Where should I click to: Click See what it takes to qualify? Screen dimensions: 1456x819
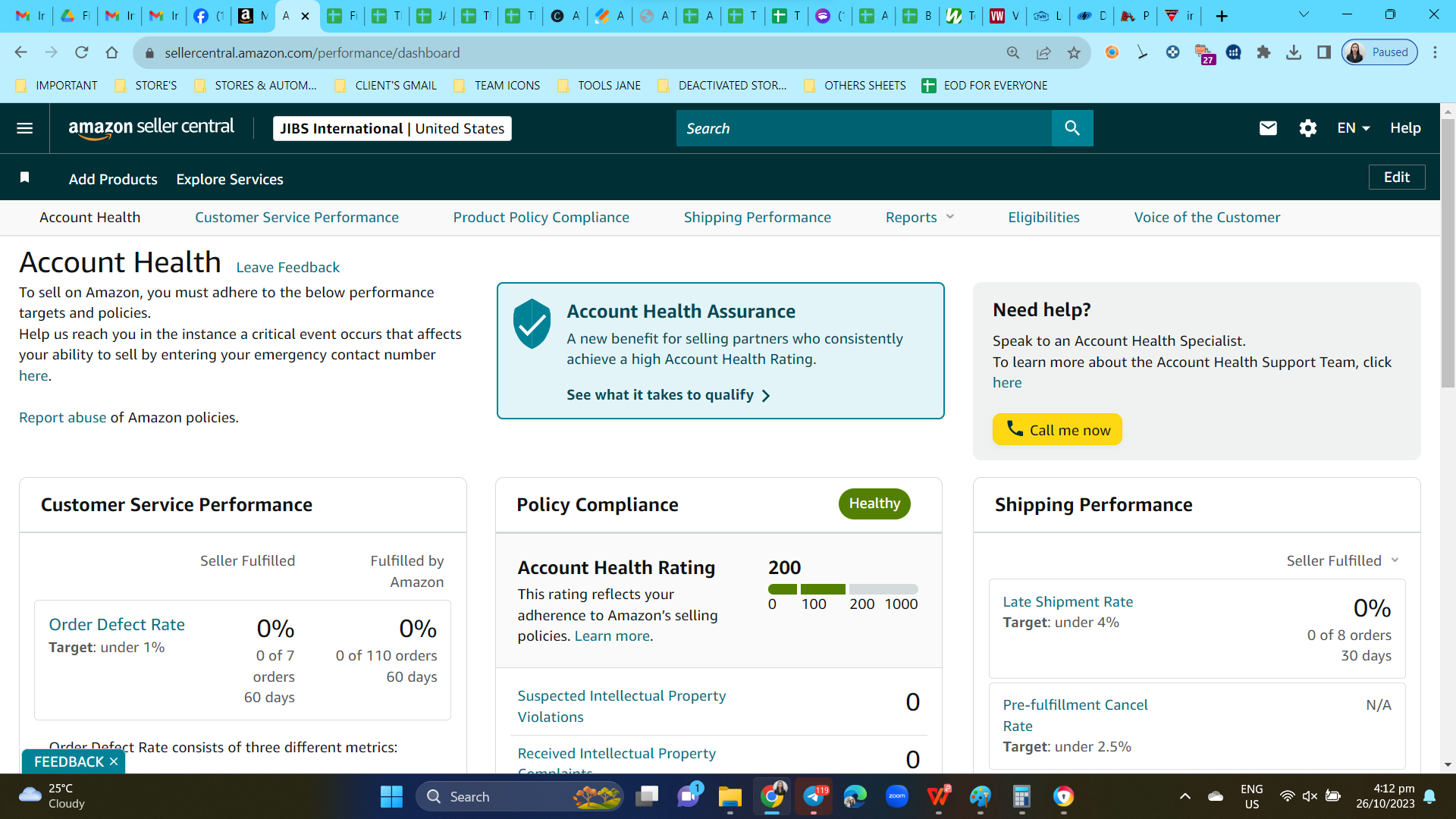(x=668, y=395)
